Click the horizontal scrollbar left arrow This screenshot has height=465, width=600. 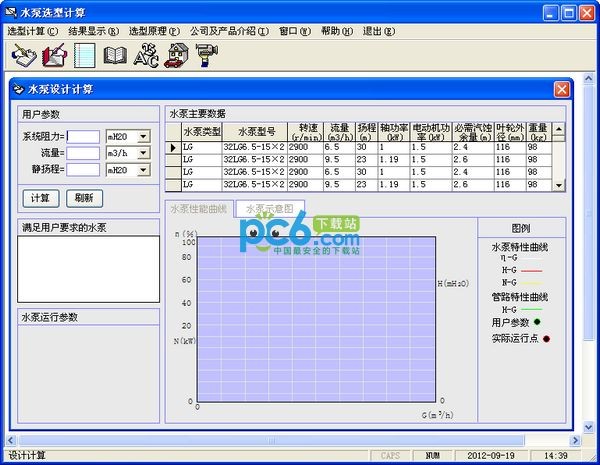tap(11, 441)
